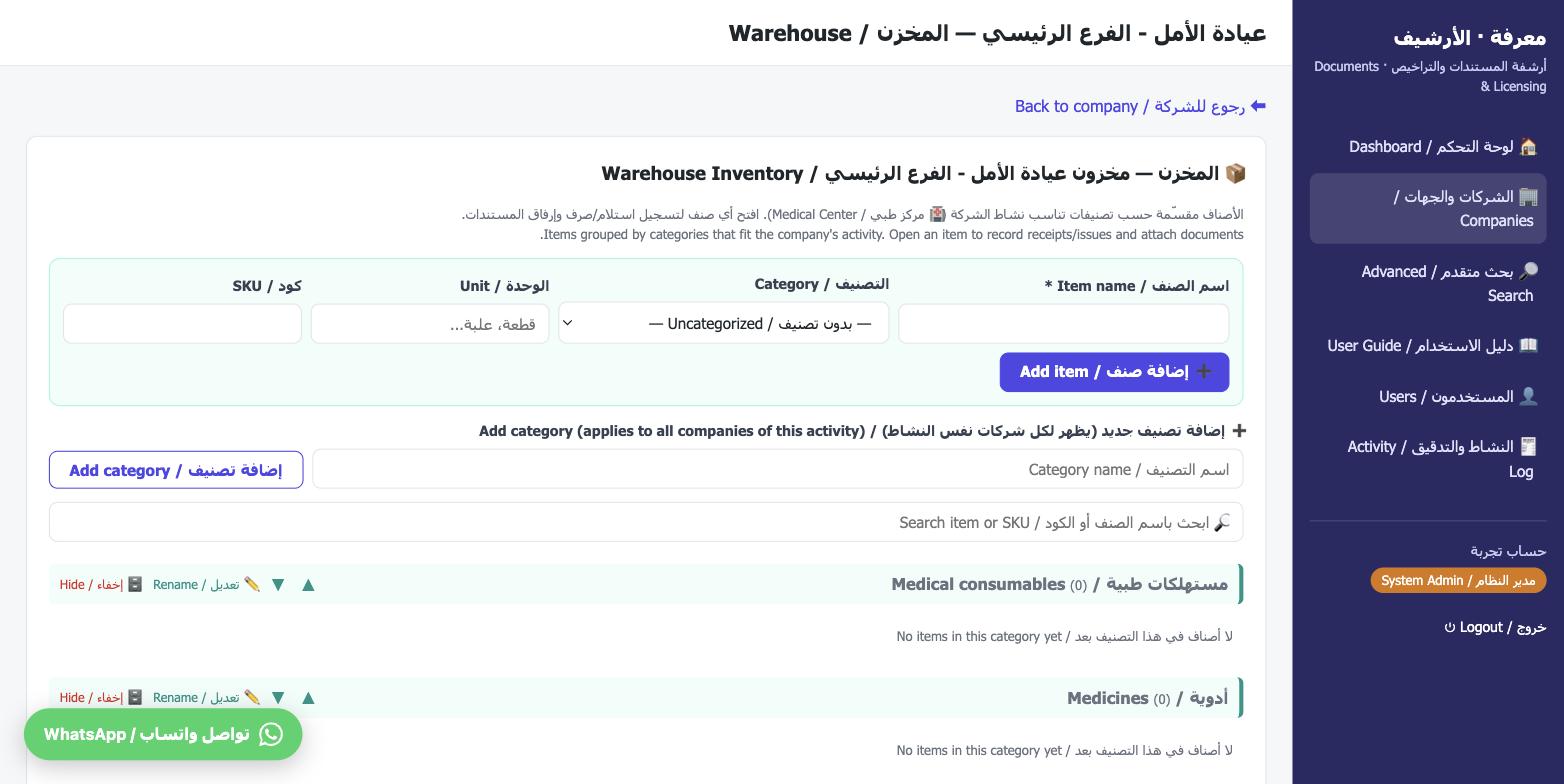Open Activity Log in sidebar

click(x=1428, y=459)
